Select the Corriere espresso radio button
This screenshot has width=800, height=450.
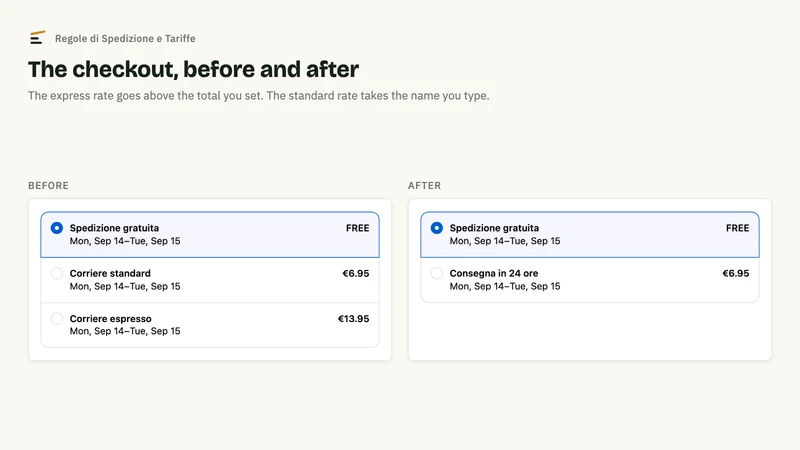(x=57, y=319)
